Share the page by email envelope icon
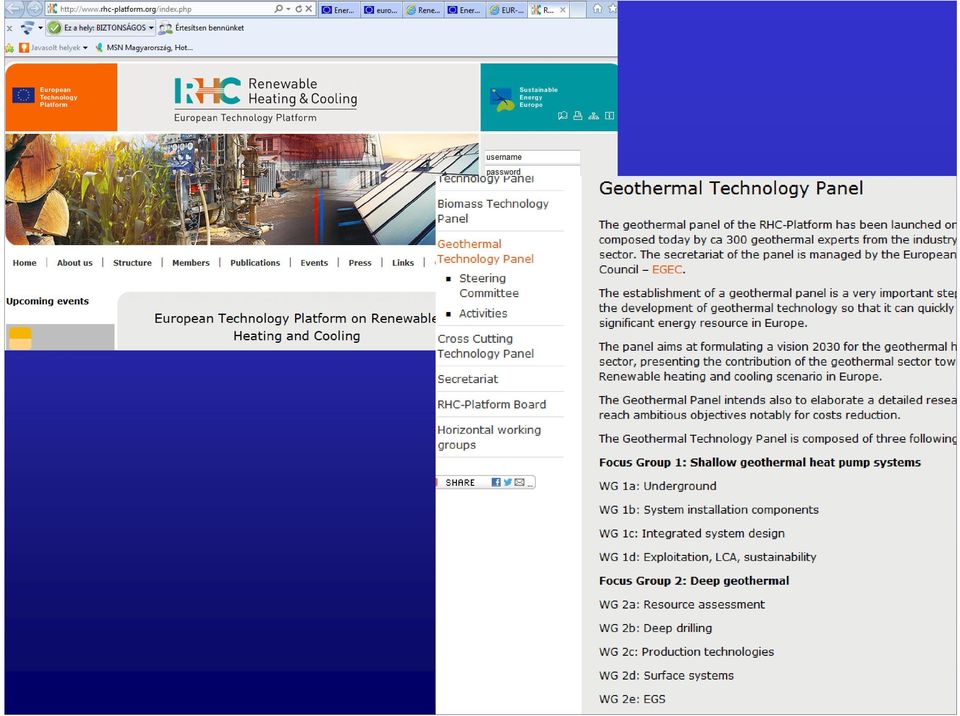This screenshot has height=716, width=960. click(x=520, y=483)
